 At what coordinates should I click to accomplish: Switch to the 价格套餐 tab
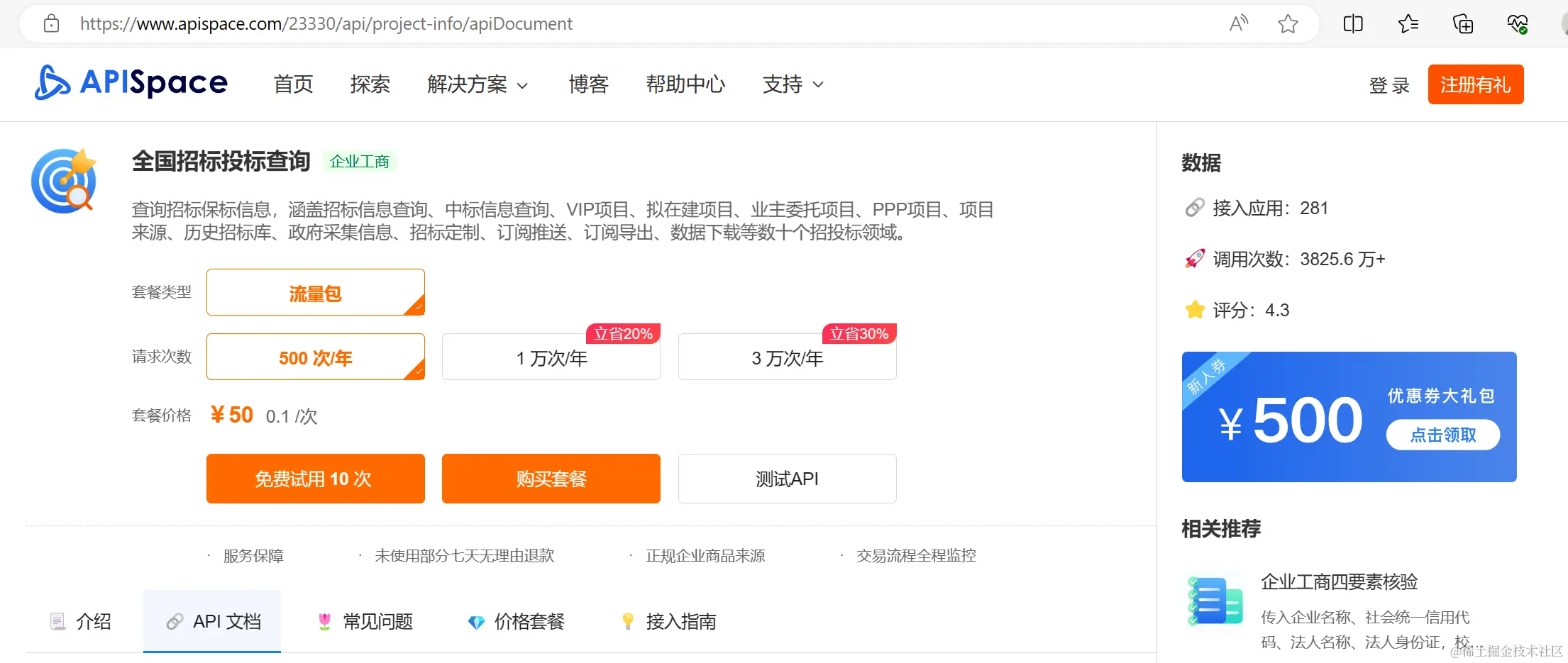pos(517,622)
